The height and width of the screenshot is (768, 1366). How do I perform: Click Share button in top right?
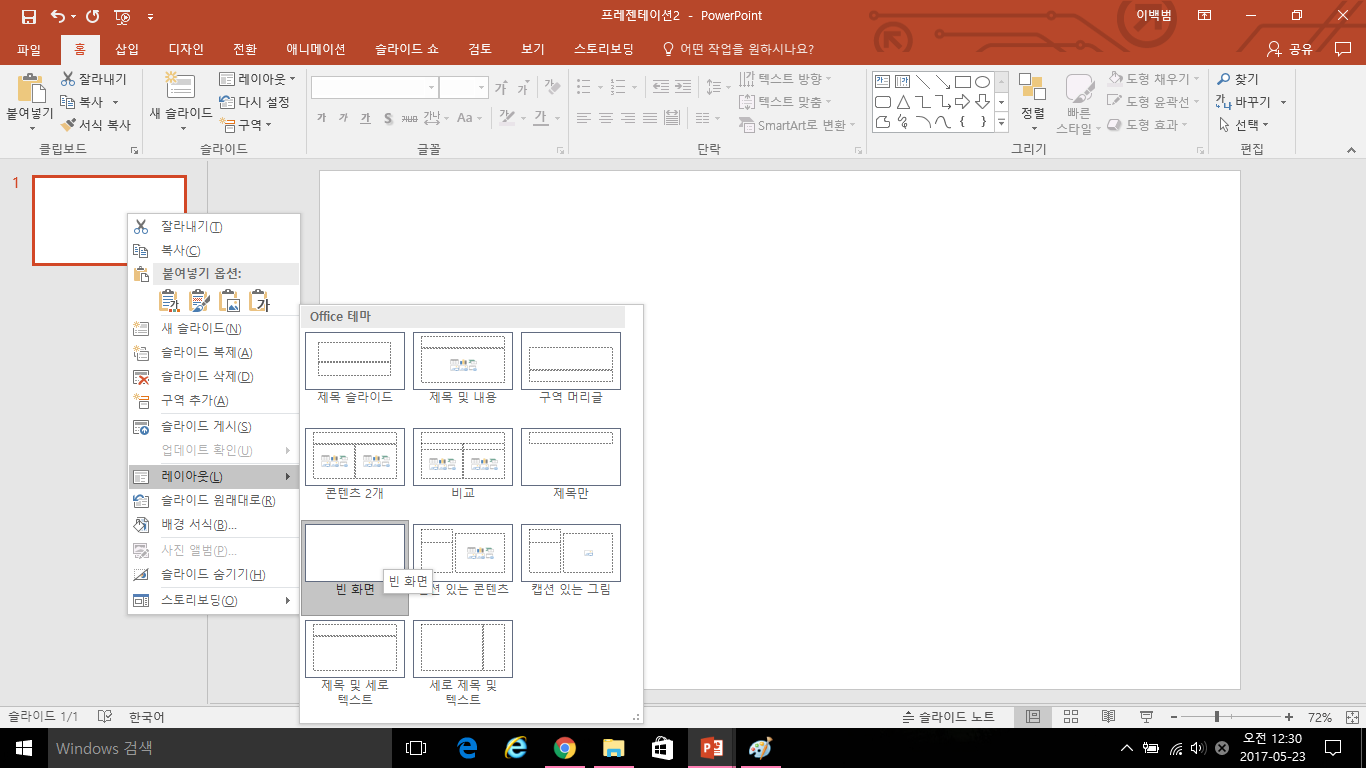(x=1290, y=49)
